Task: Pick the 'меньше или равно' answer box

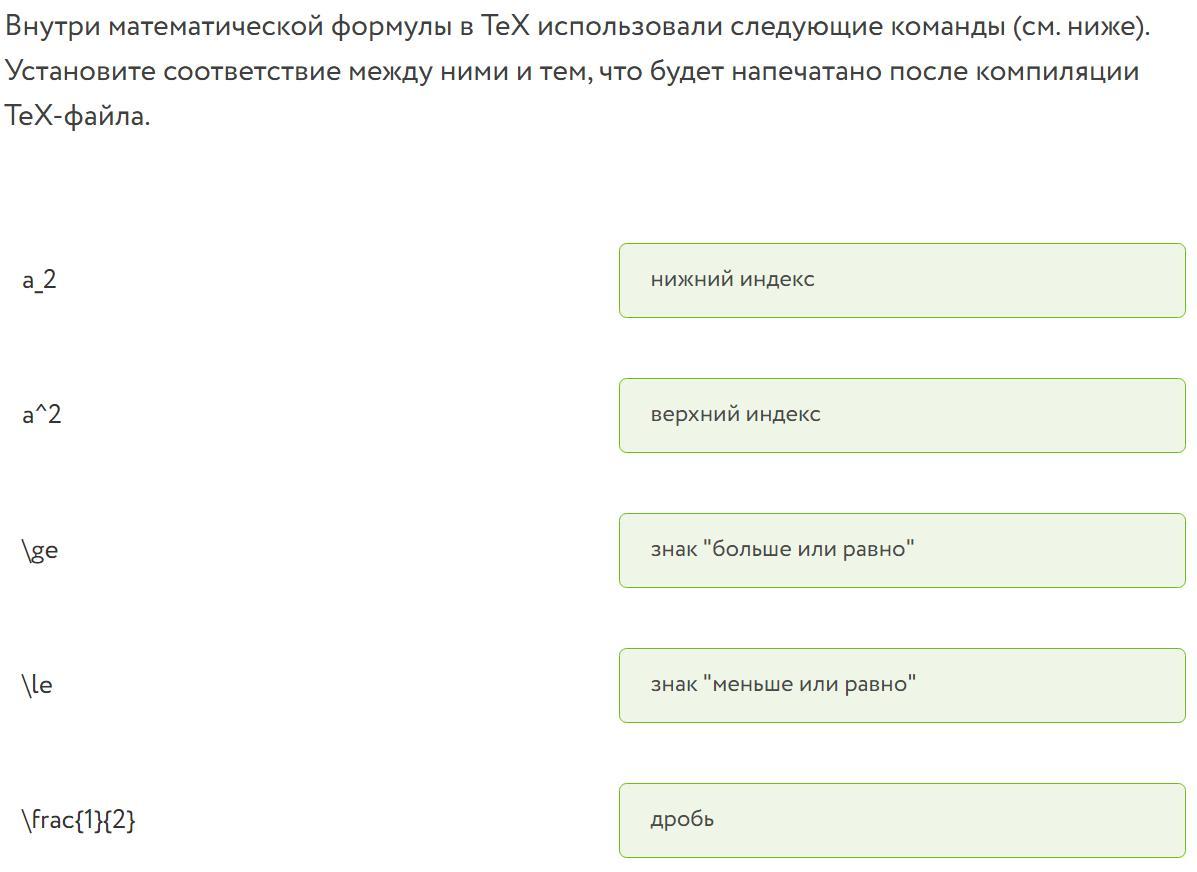Action: click(901, 685)
